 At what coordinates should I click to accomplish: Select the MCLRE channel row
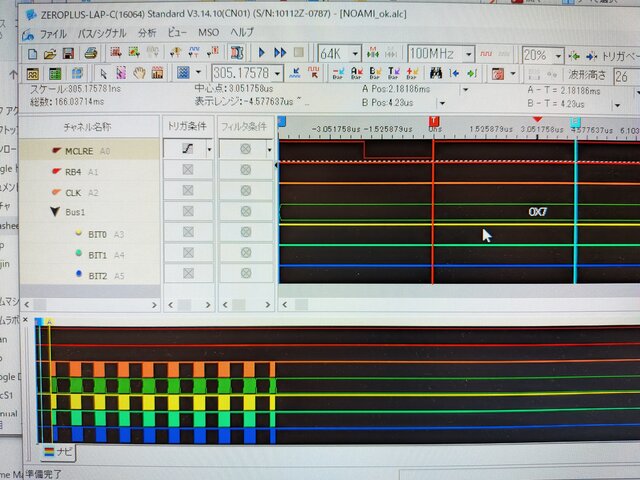tap(80, 150)
